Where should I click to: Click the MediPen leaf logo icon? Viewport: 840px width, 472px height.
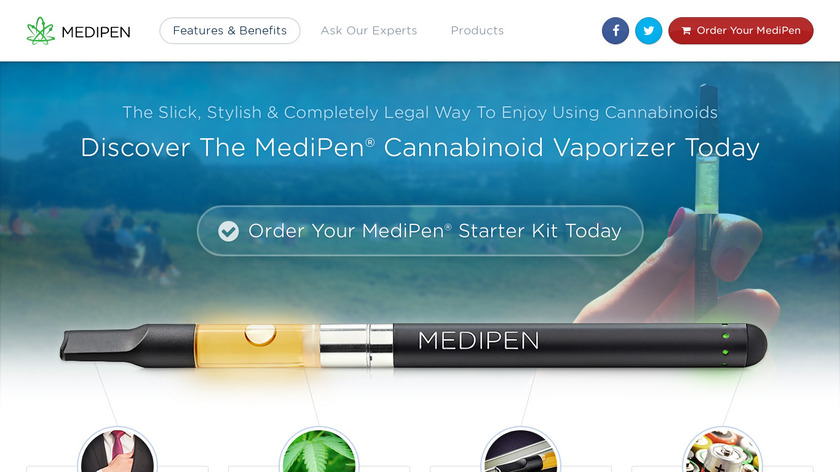tap(41, 31)
